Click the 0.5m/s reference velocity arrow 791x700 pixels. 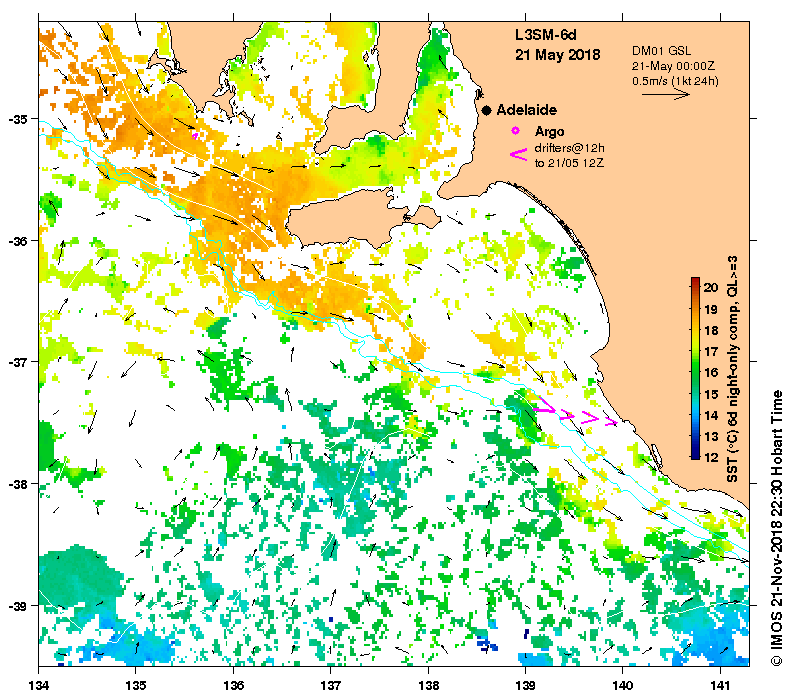(665, 94)
